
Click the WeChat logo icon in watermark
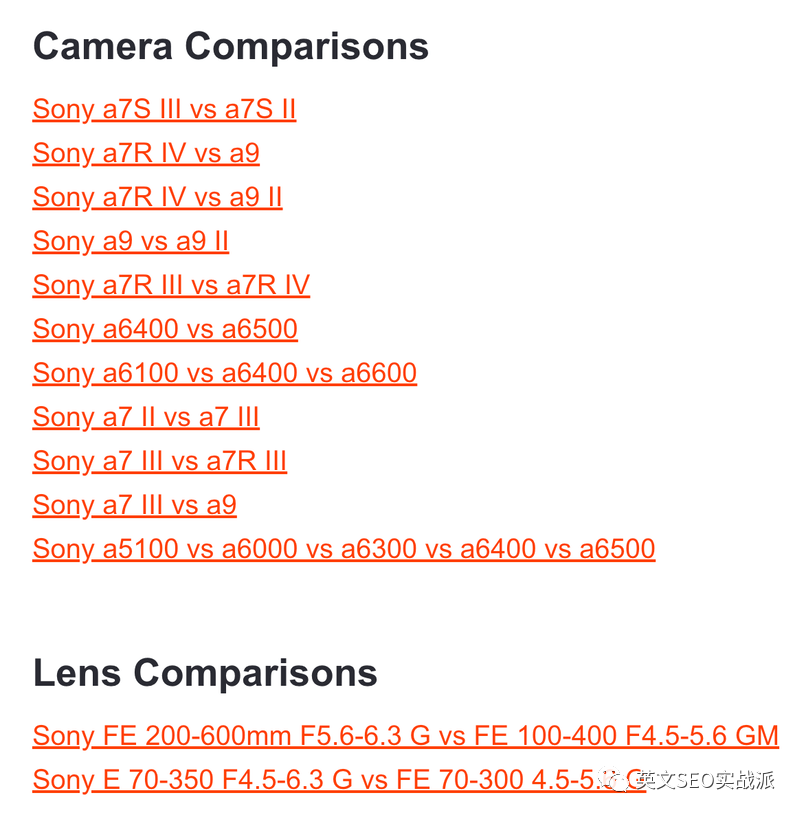click(x=614, y=780)
